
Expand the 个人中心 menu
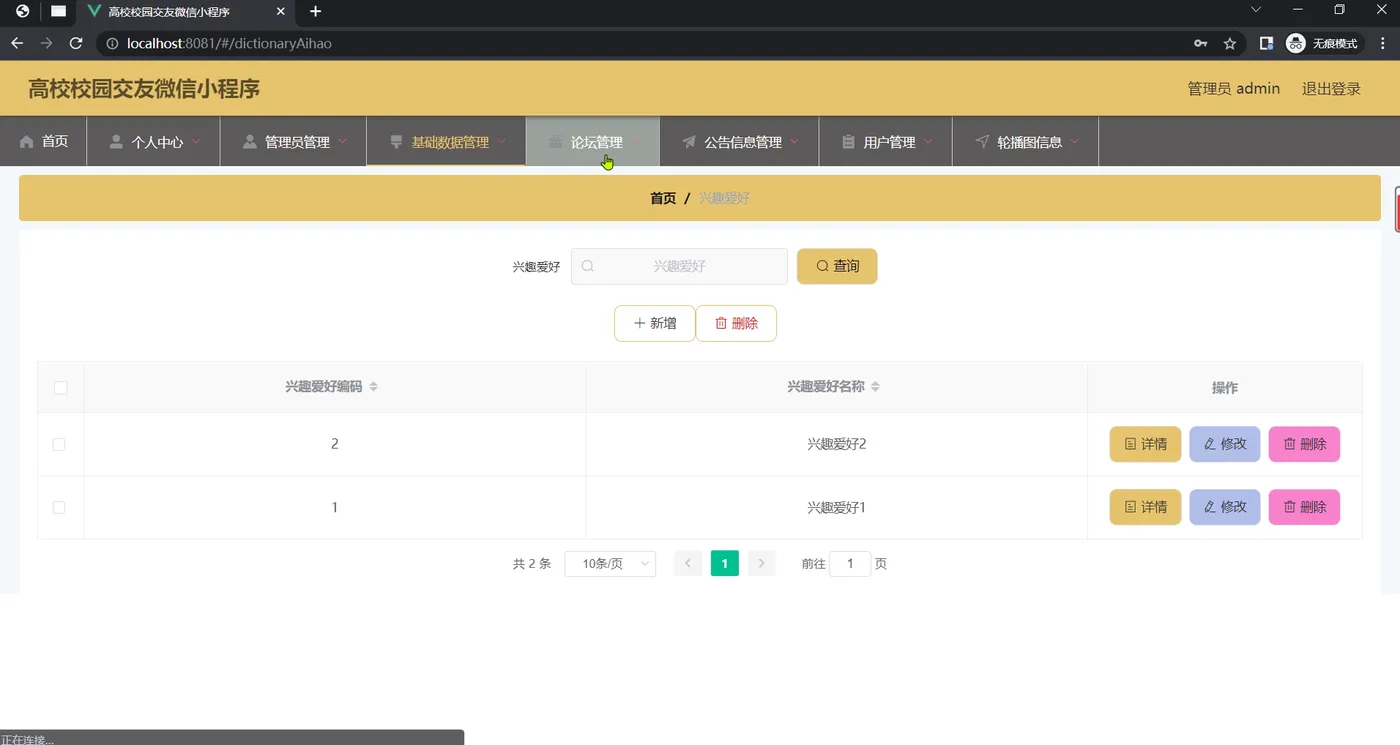pyautogui.click(x=154, y=142)
